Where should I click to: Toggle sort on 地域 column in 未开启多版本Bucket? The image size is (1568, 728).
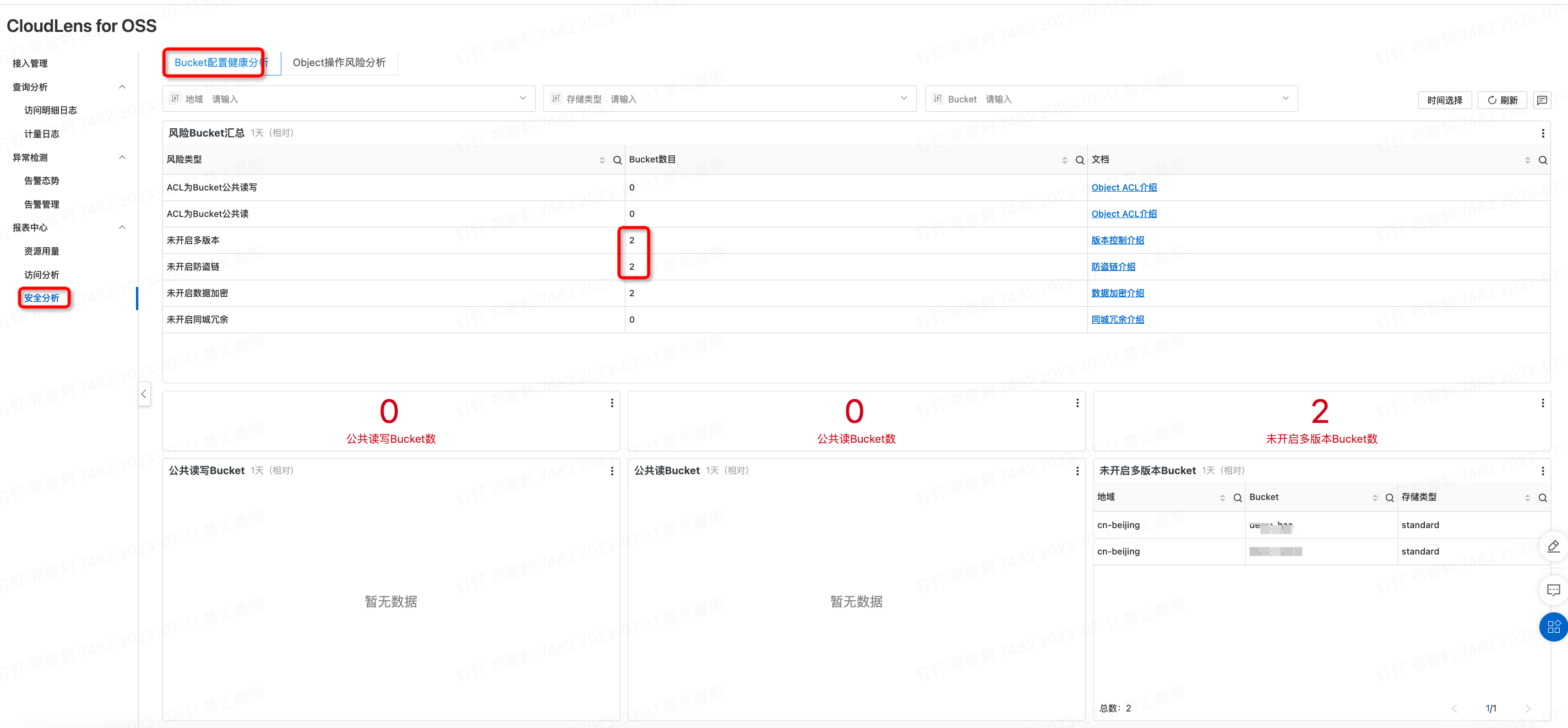[1222, 498]
